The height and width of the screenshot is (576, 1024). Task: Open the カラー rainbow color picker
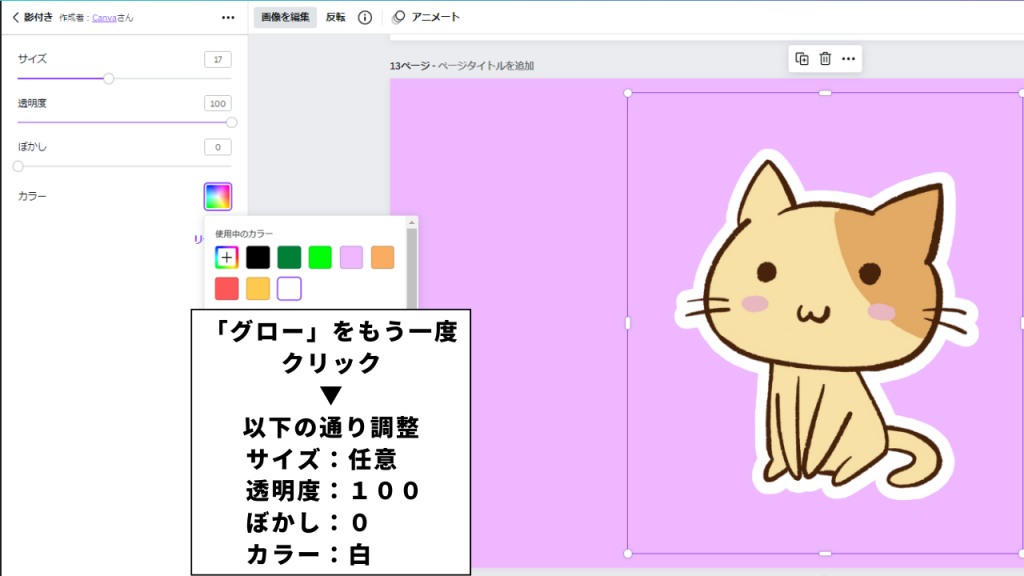217,197
